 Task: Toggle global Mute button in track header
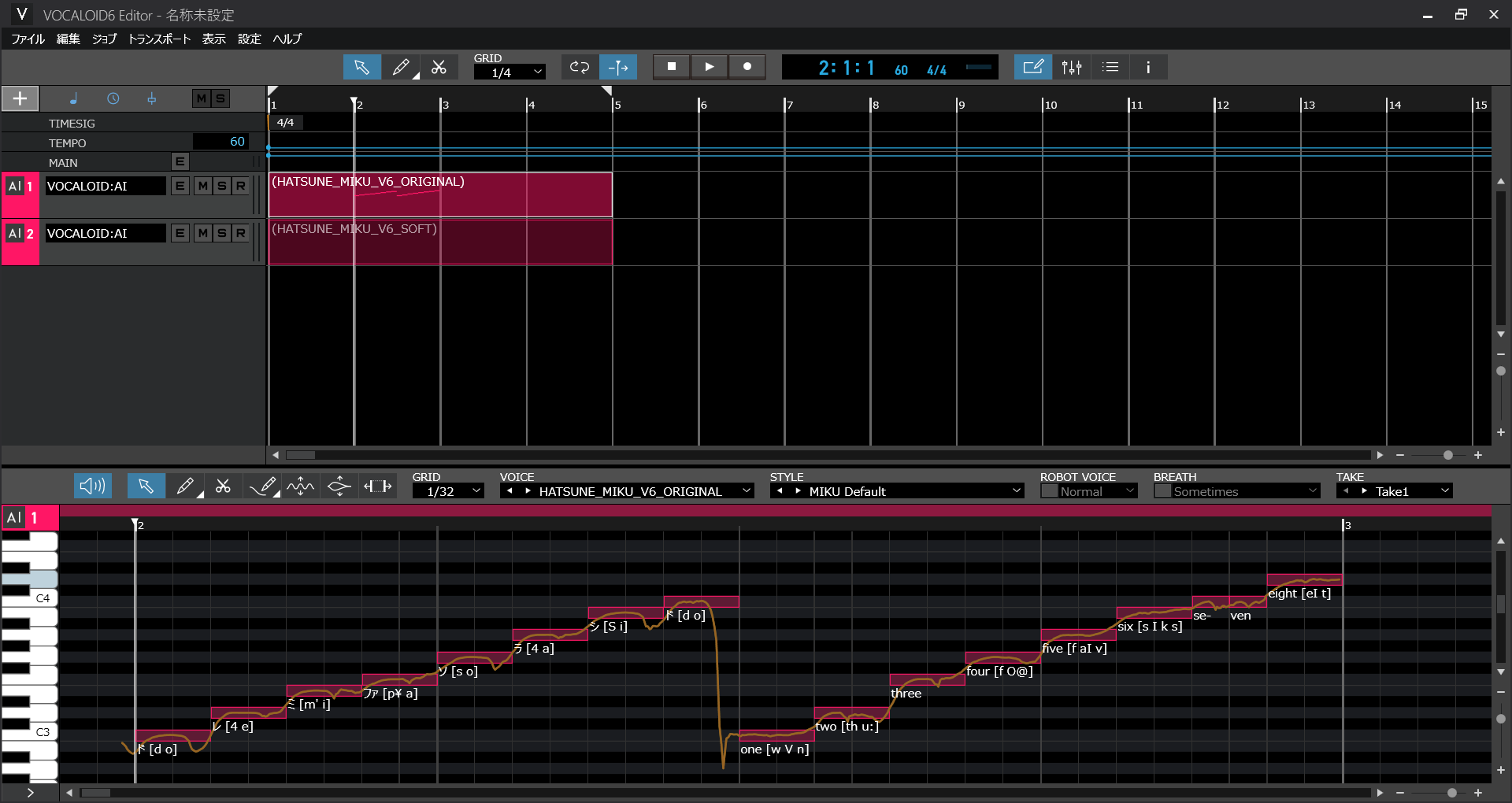click(x=202, y=98)
